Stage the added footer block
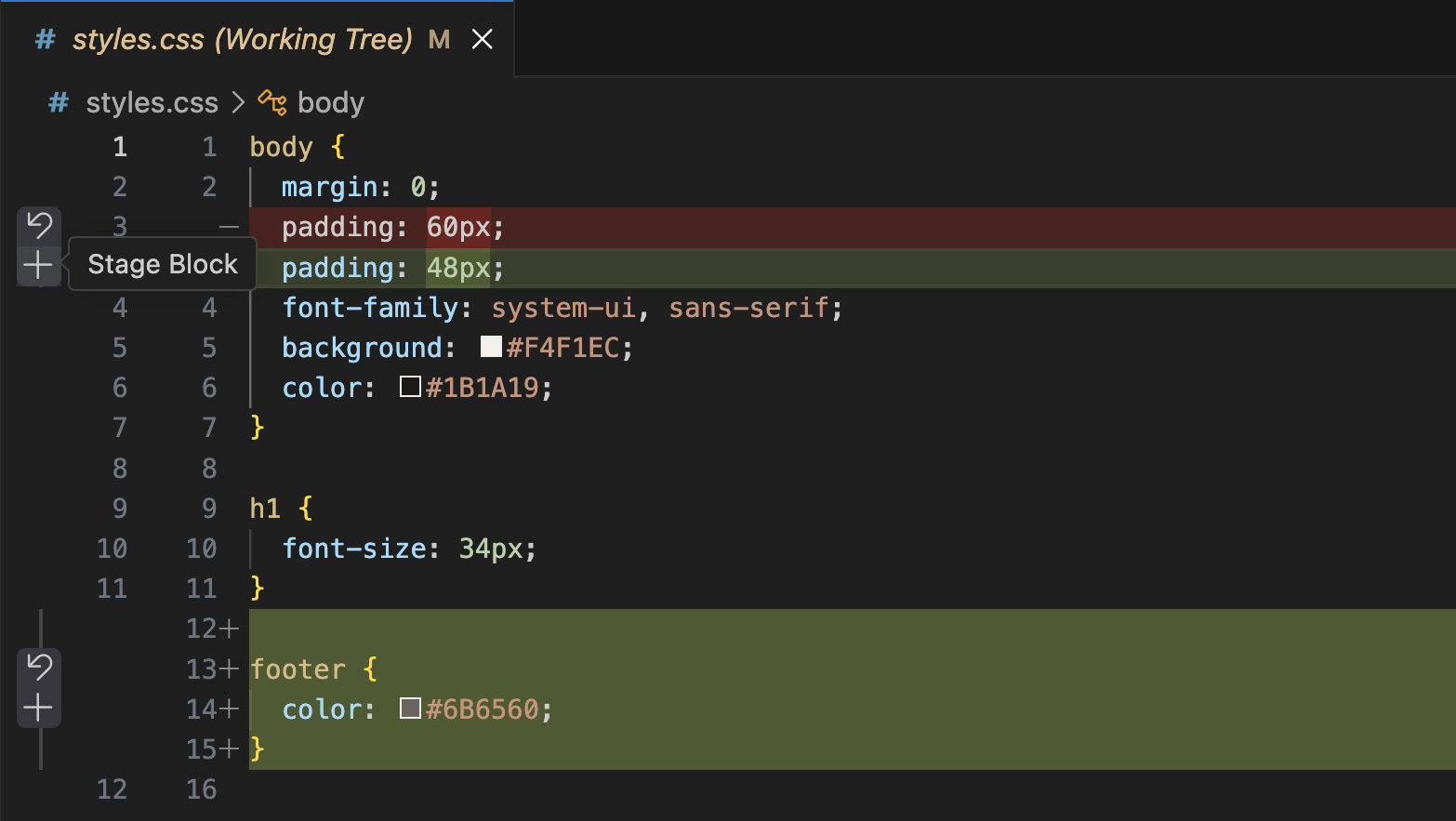The width and height of the screenshot is (1456, 821). (x=38, y=708)
